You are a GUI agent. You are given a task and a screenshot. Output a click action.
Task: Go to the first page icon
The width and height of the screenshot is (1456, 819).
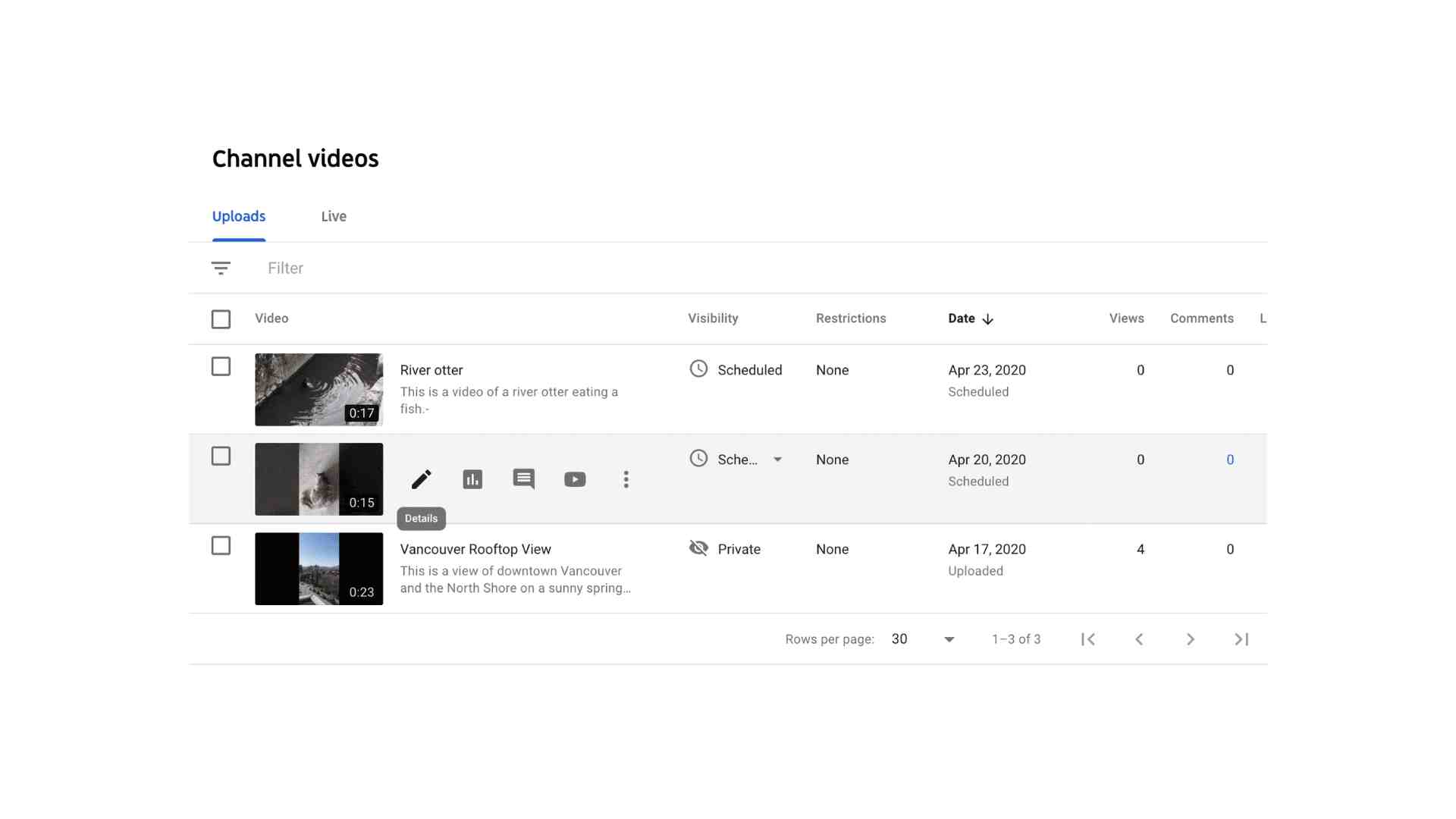tap(1088, 639)
